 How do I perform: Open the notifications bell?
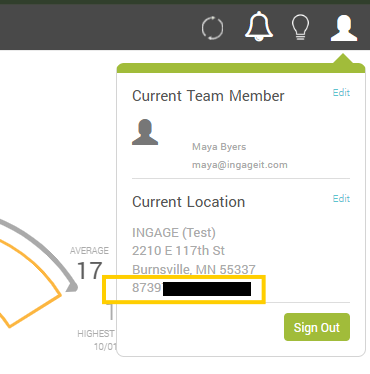(259, 26)
